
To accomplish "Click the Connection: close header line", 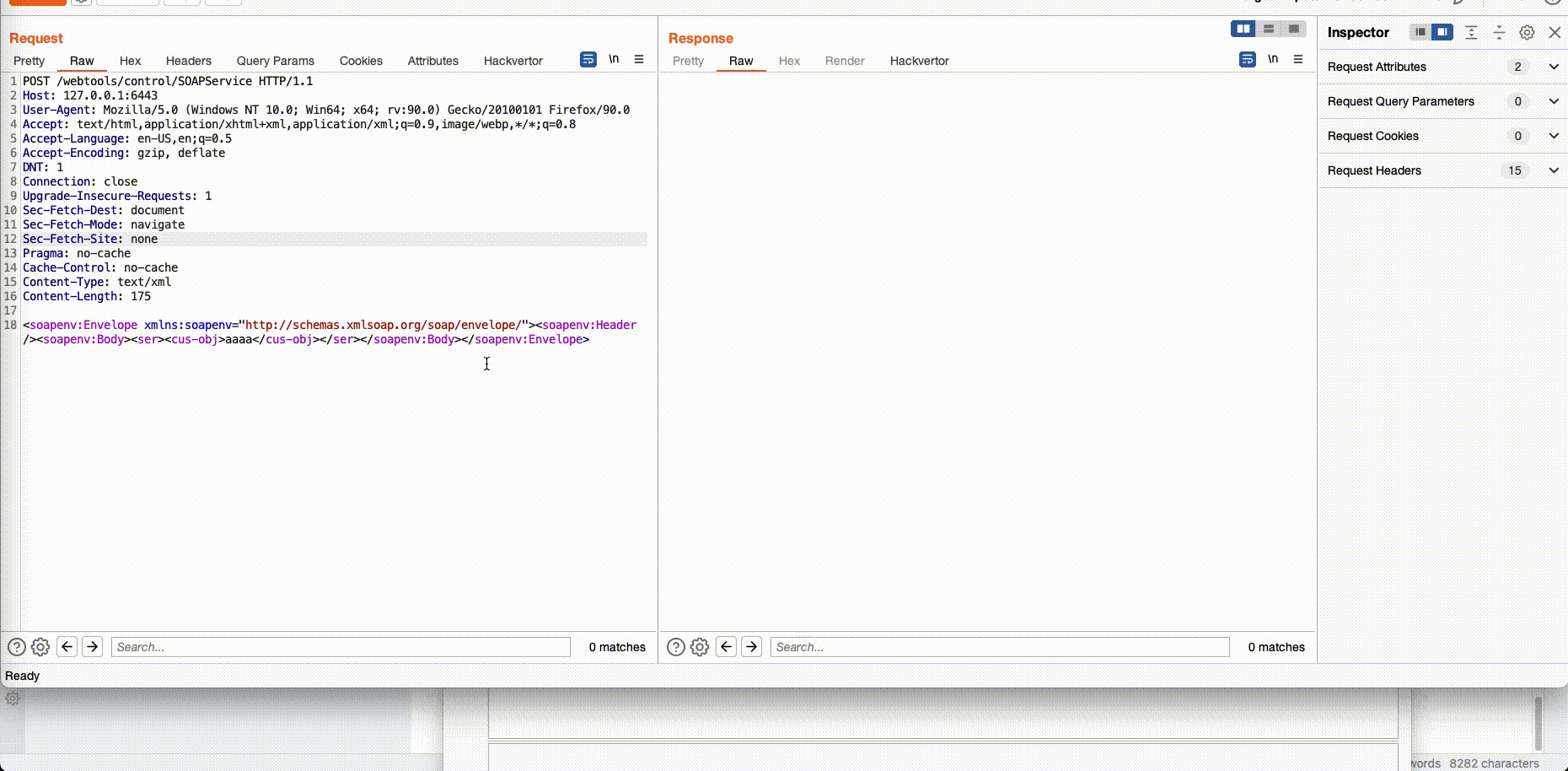I will 80,181.
